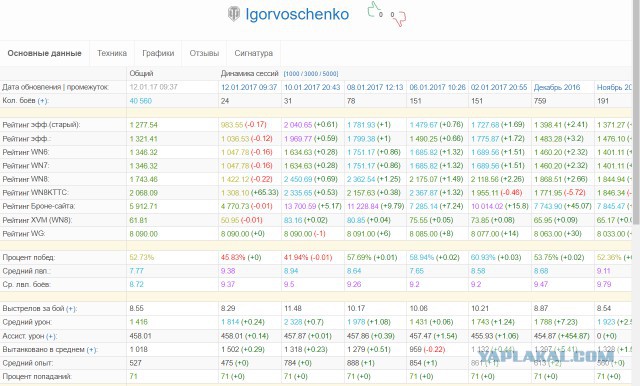Open the Igorvoschenko player name link
The image size is (640, 386).
297,14
